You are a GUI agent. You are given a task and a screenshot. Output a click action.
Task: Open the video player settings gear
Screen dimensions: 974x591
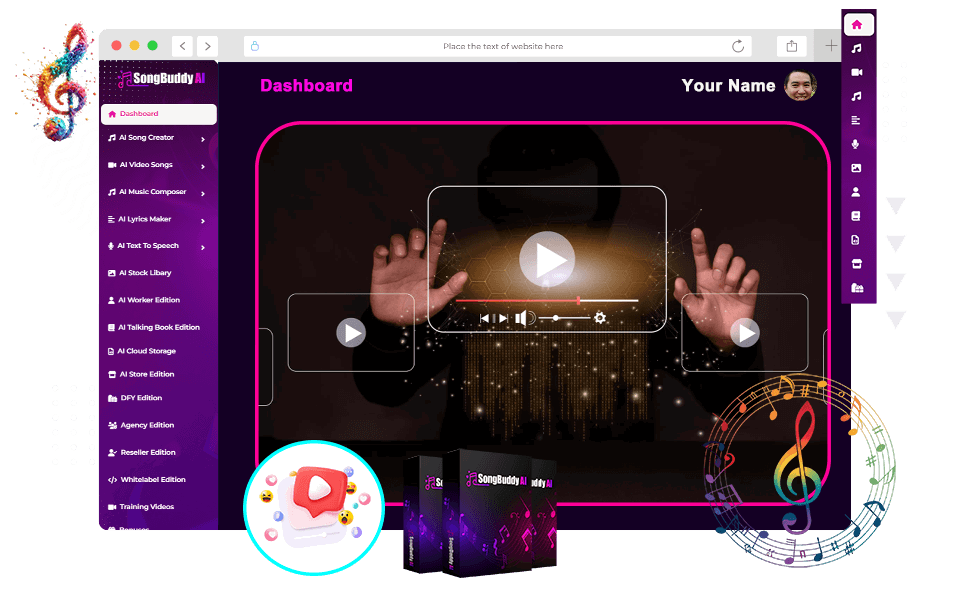[x=600, y=318]
